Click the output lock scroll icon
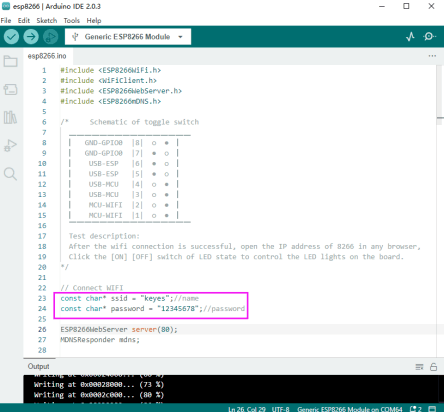This screenshot has height=412, width=445. 433,367
